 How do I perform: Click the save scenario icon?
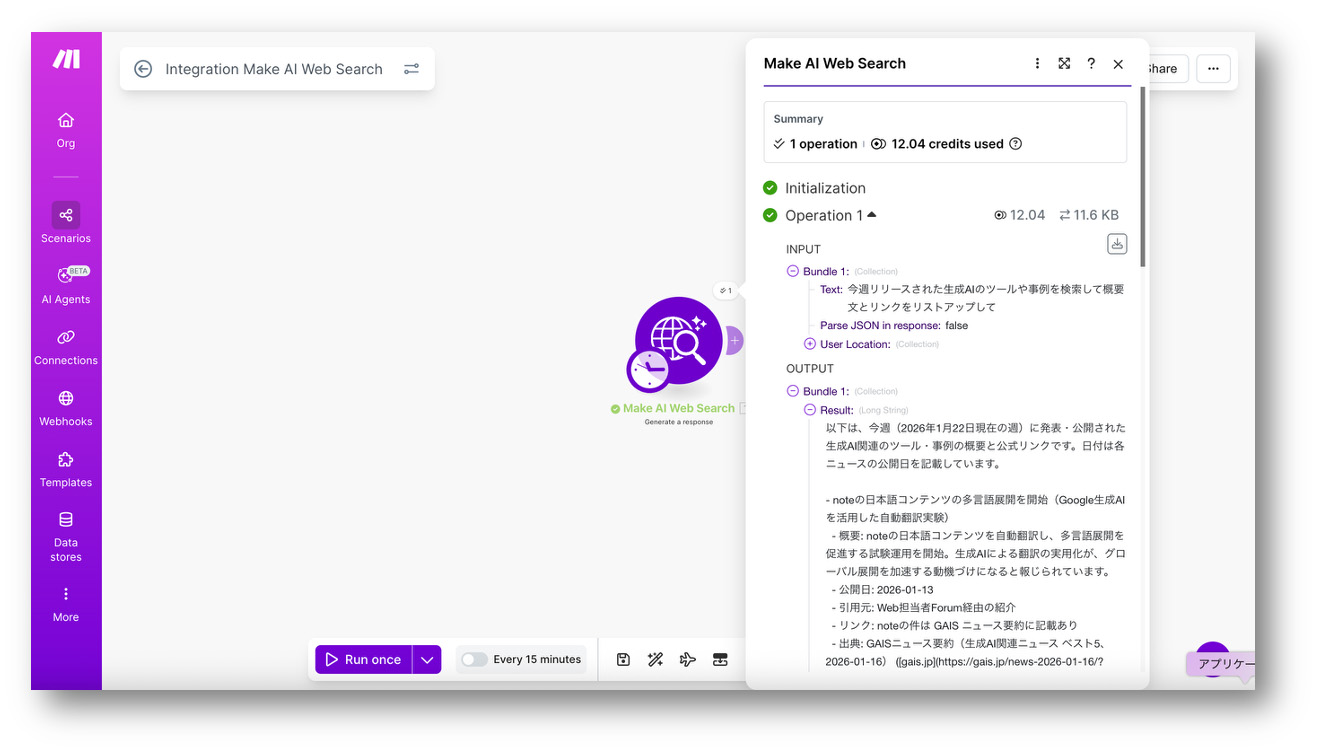623,659
